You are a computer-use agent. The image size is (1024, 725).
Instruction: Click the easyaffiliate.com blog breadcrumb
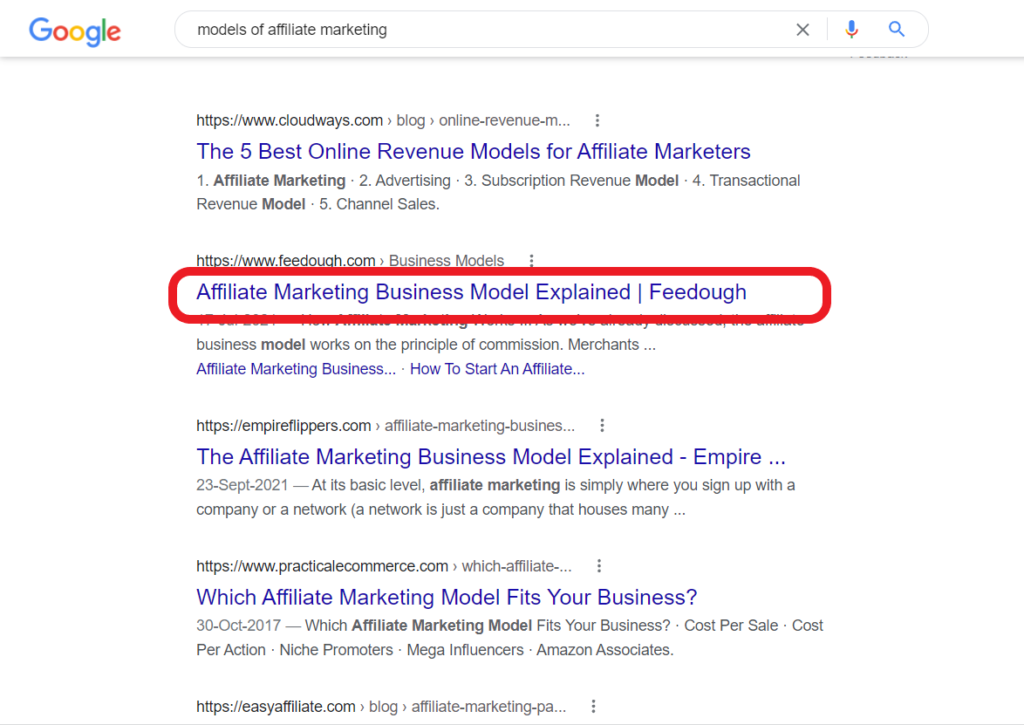(383, 706)
